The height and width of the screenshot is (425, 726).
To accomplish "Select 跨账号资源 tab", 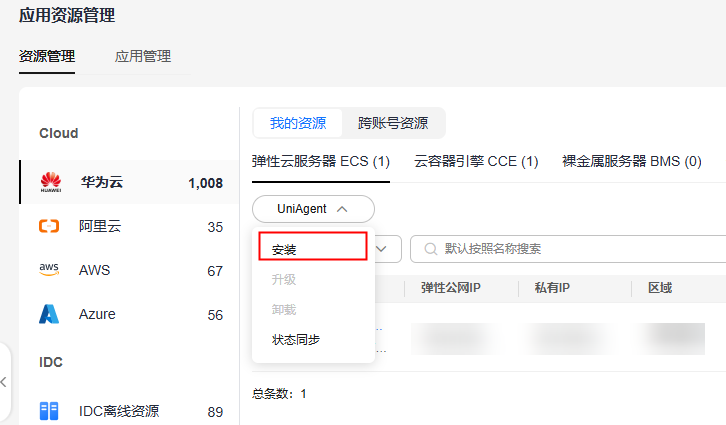I will tap(393, 123).
